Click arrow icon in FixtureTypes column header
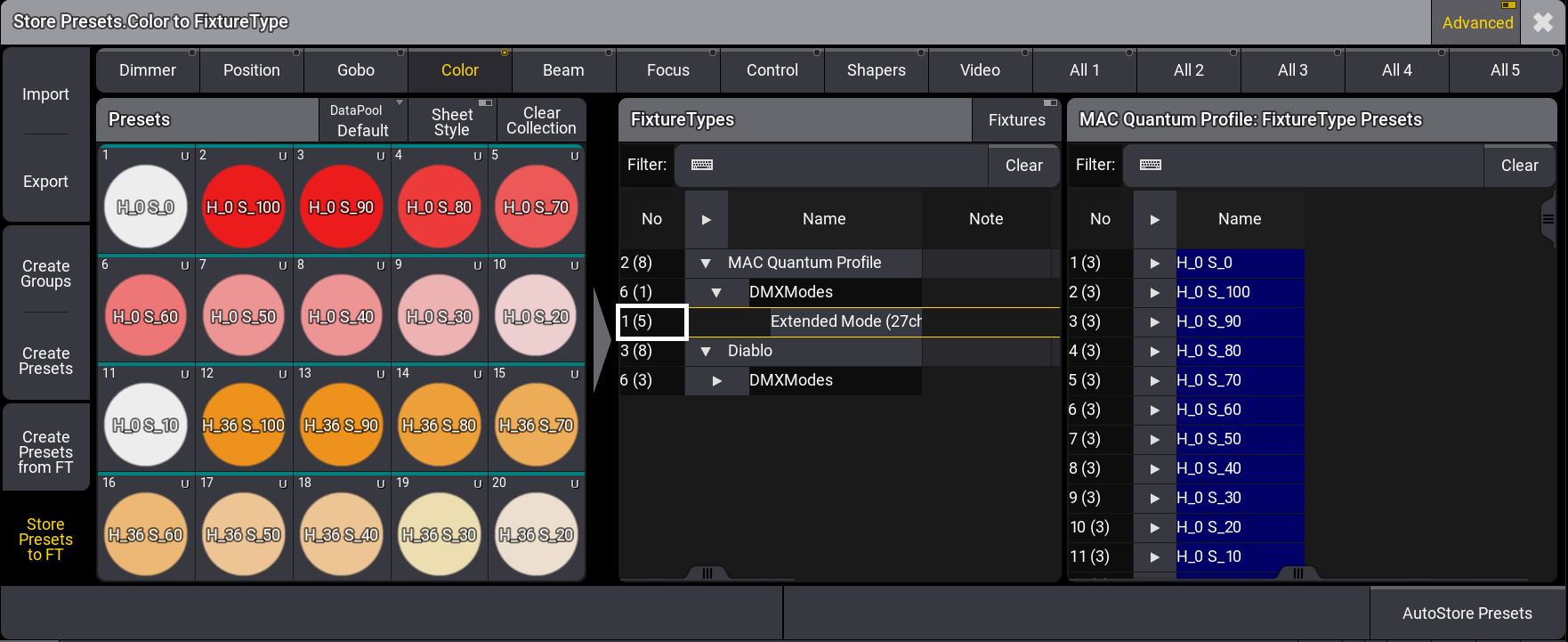Image resolution: width=1568 pixels, height=642 pixels. [x=706, y=219]
